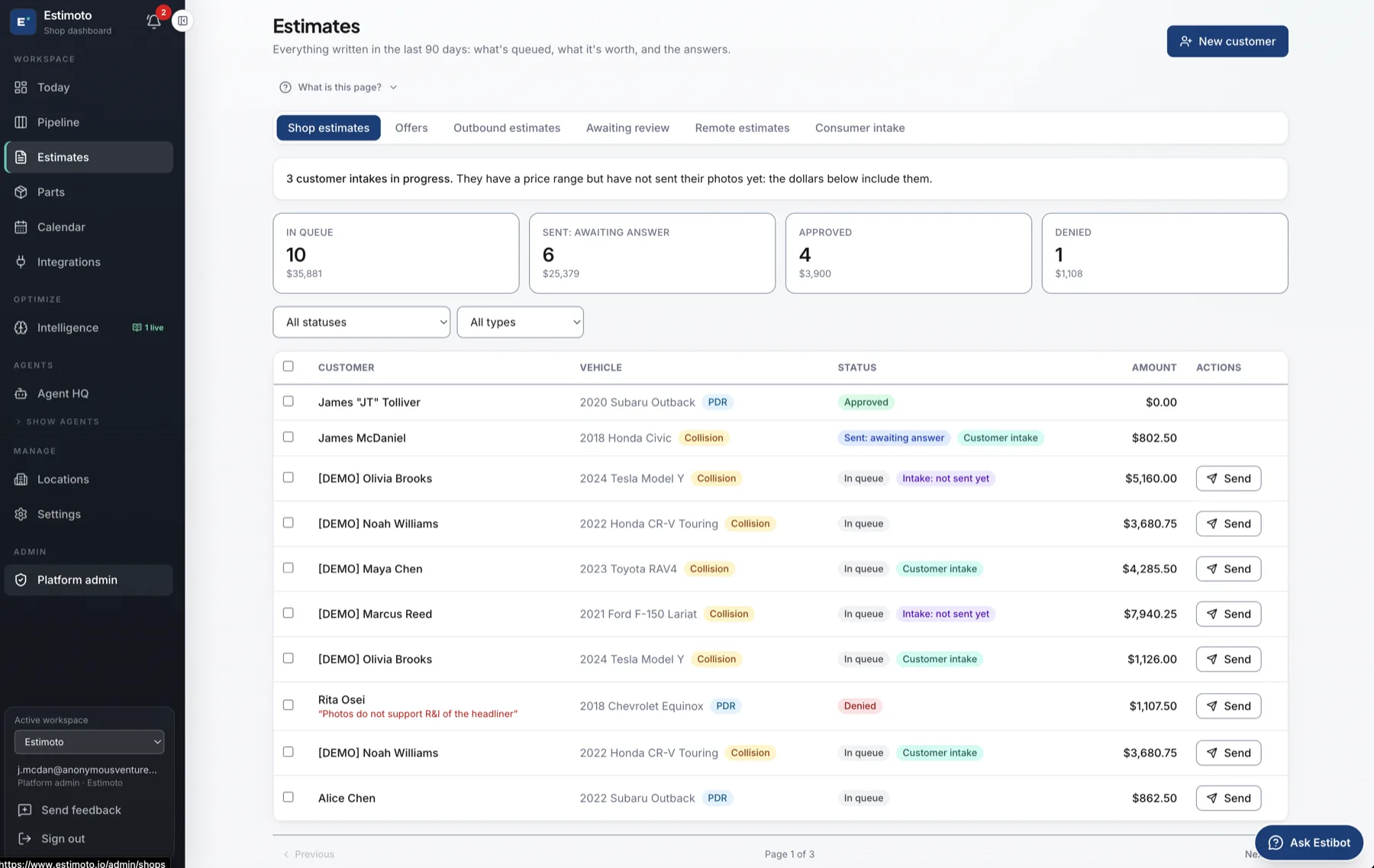Click the Platform admin shield icon
The image size is (1374, 868).
[x=21, y=580]
